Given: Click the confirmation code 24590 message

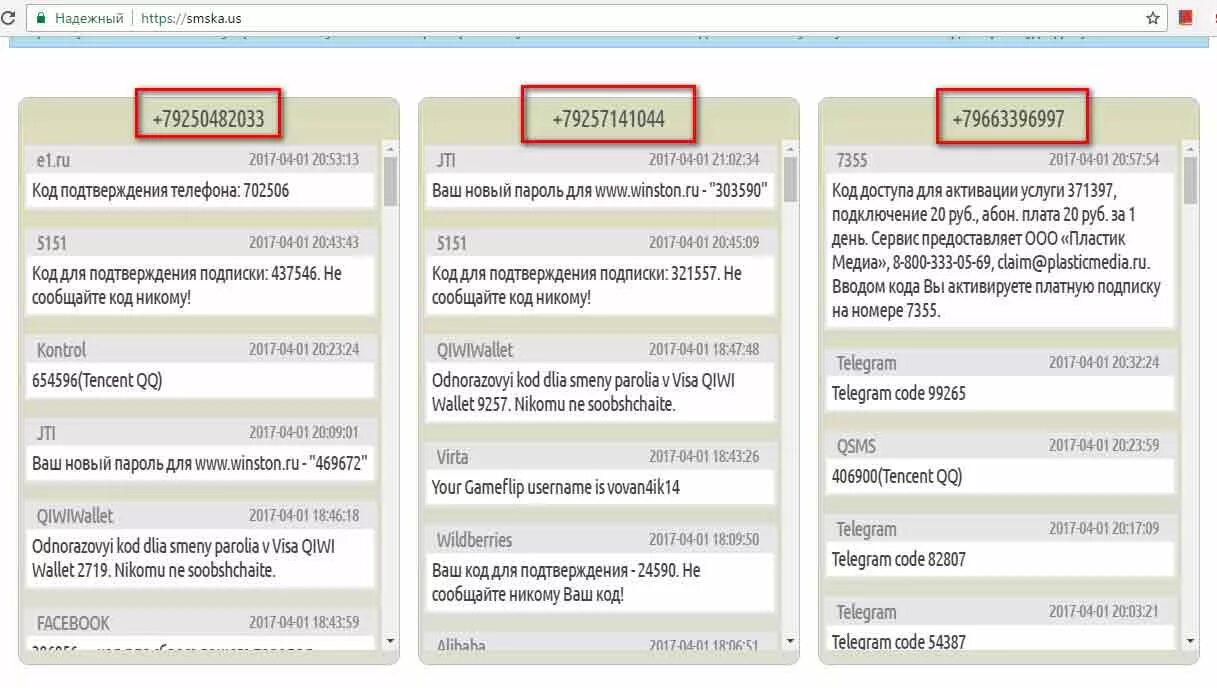Looking at the screenshot, I should point(600,582).
